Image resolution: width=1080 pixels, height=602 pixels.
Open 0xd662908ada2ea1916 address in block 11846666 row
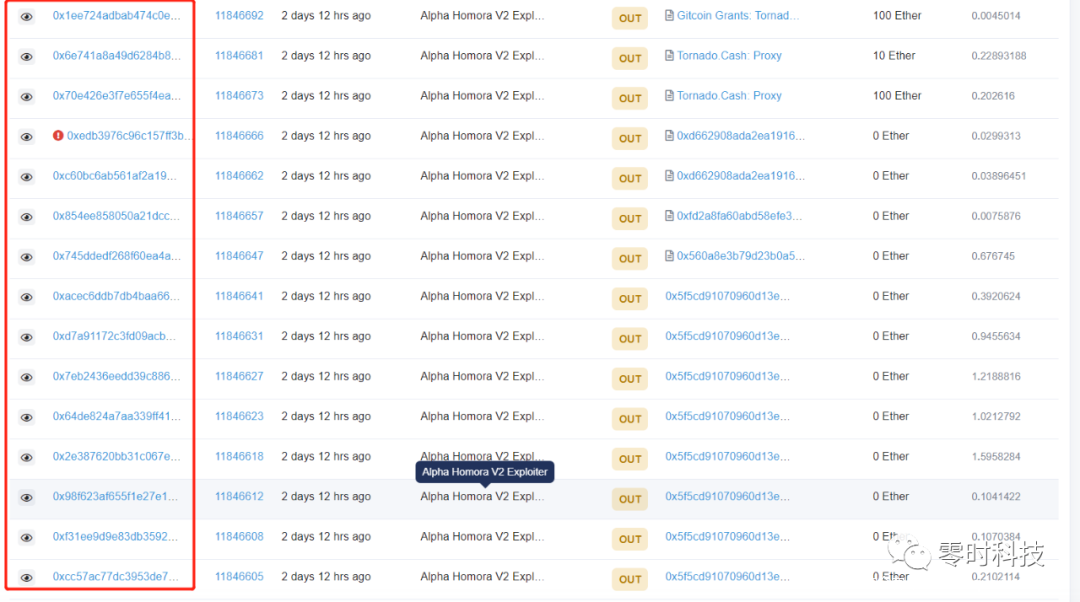pyautogui.click(x=740, y=136)
